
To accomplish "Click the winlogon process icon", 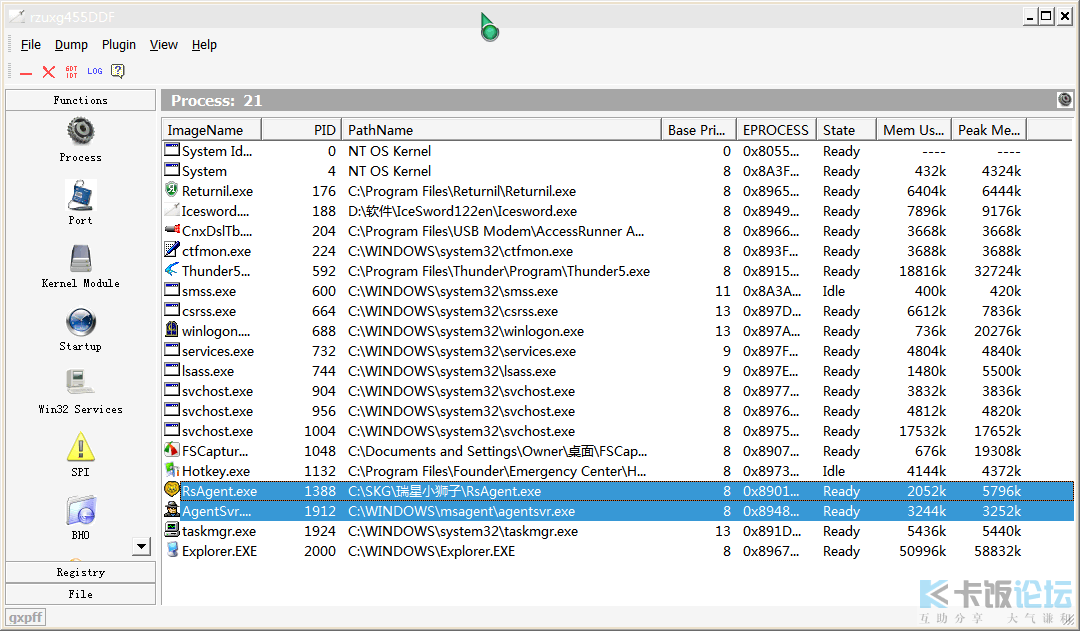I will (172, 329).
